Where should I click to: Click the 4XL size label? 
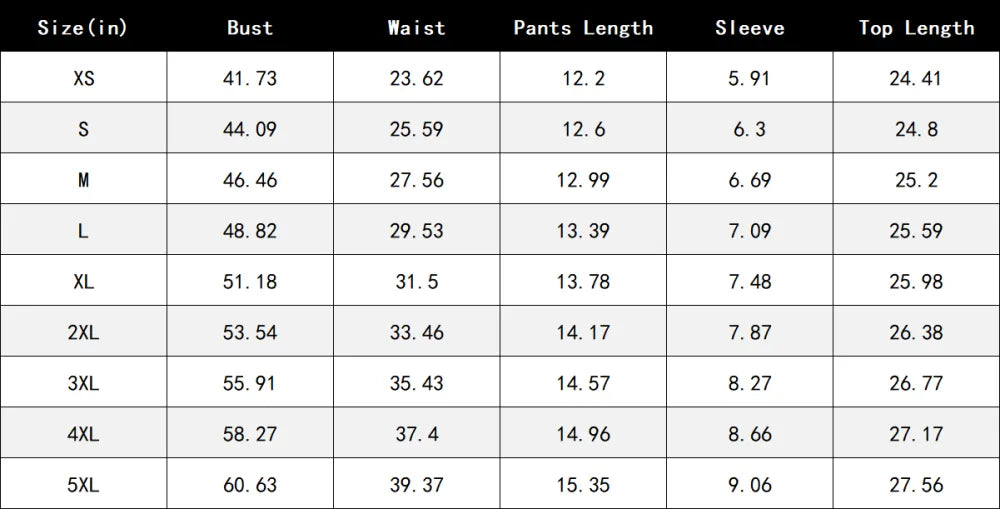click(x=84, y=434)
